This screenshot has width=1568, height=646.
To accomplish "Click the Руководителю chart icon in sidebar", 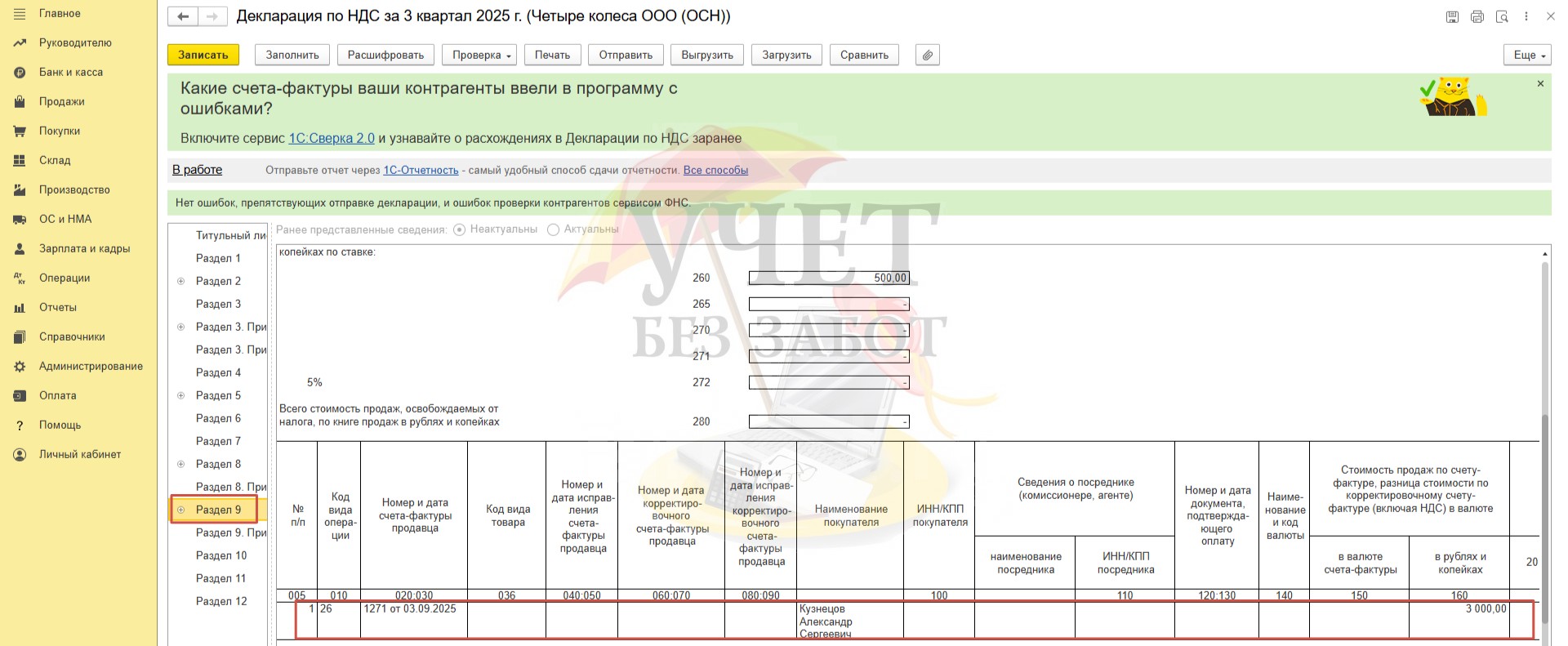I will (x=20, y=43).
